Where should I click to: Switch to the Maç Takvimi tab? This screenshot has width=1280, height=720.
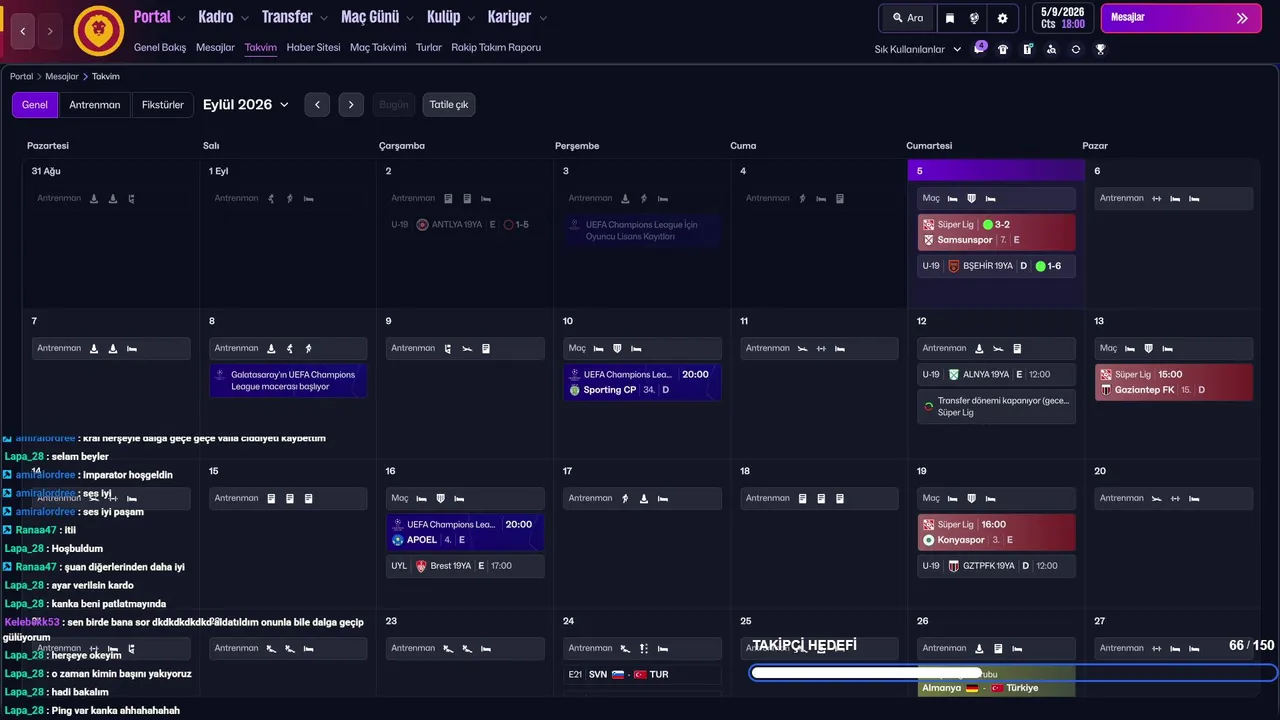[x=378, y=47]
